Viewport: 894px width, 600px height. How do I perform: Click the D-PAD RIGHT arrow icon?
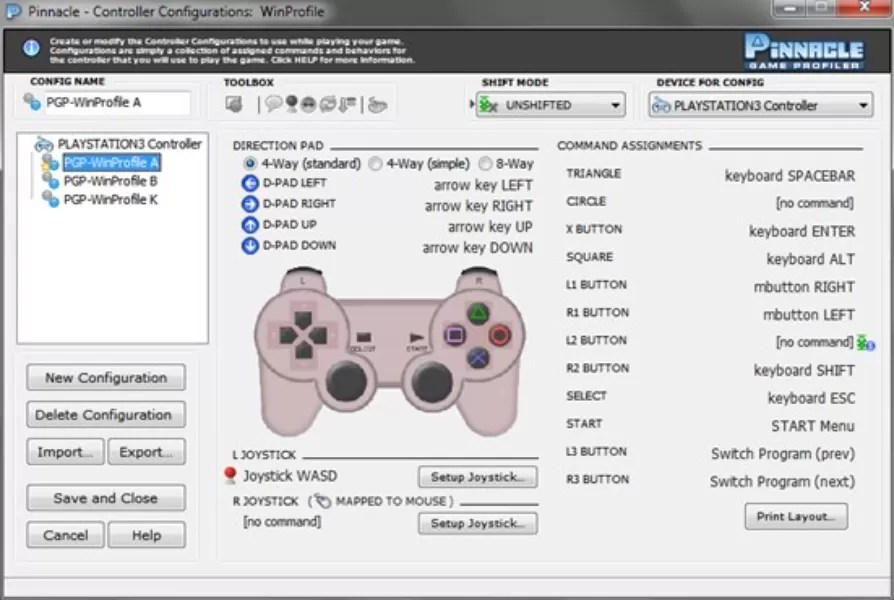[x=250, y=204]
